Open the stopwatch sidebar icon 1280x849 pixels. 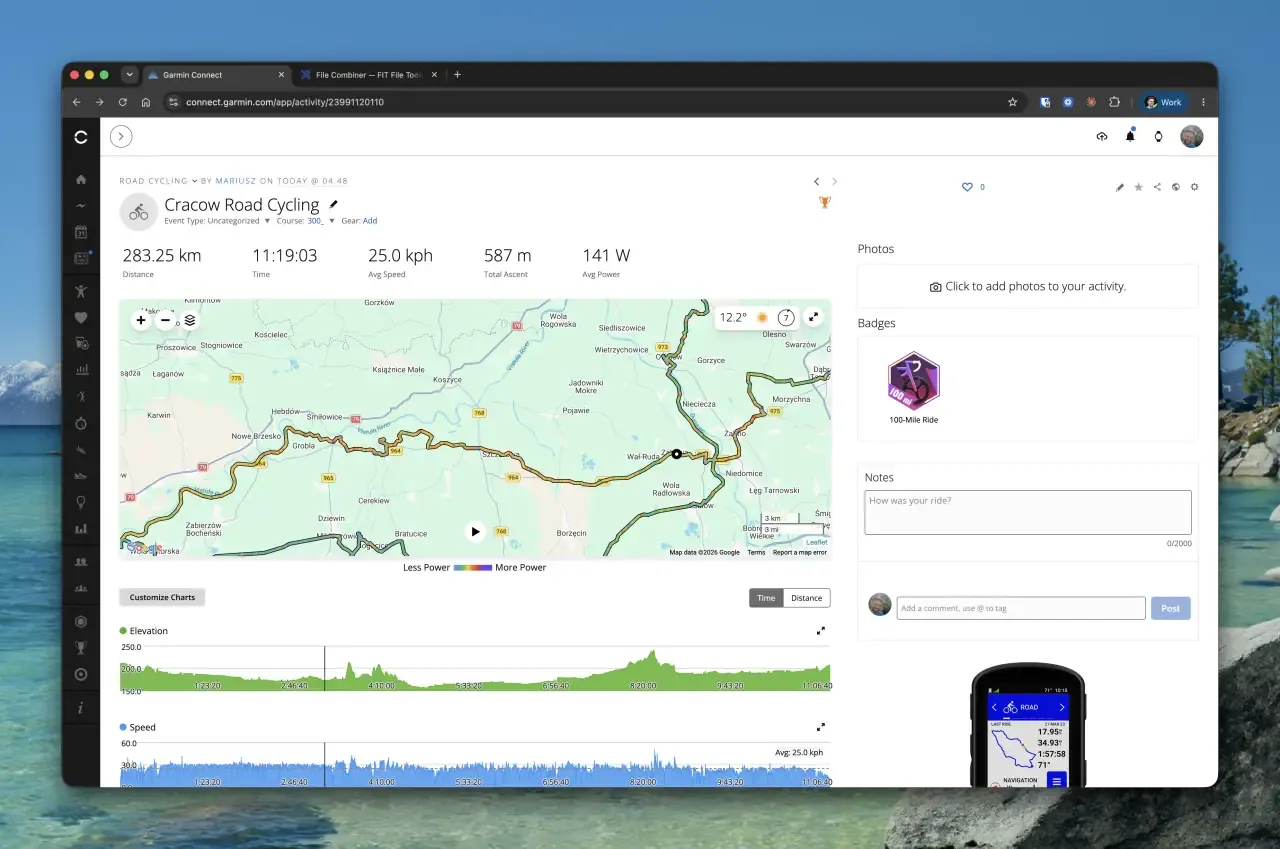tap(81, 423)
